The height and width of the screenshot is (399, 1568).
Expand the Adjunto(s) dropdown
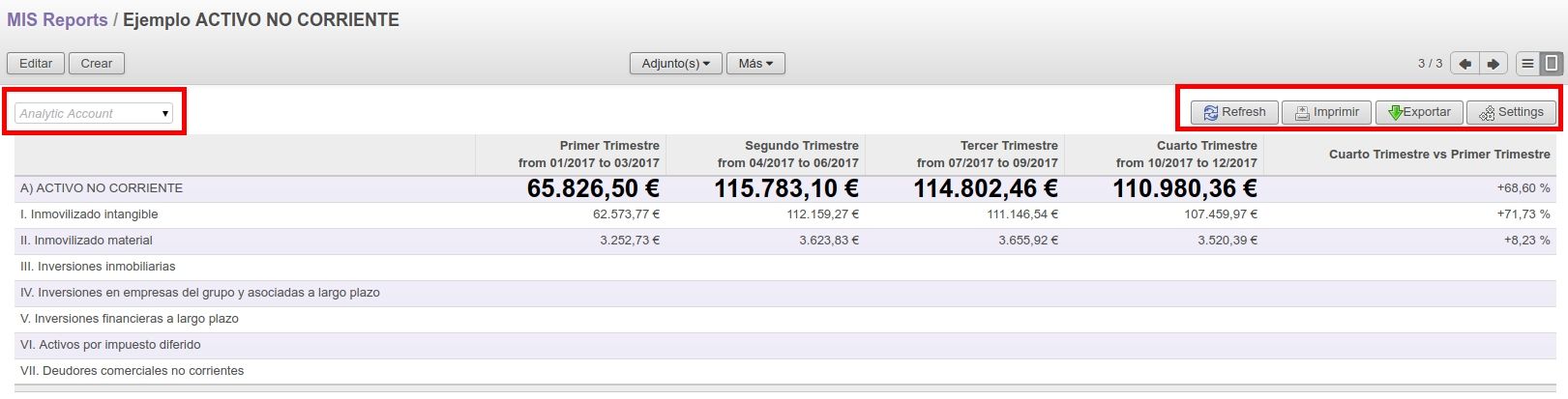[675, 64]
